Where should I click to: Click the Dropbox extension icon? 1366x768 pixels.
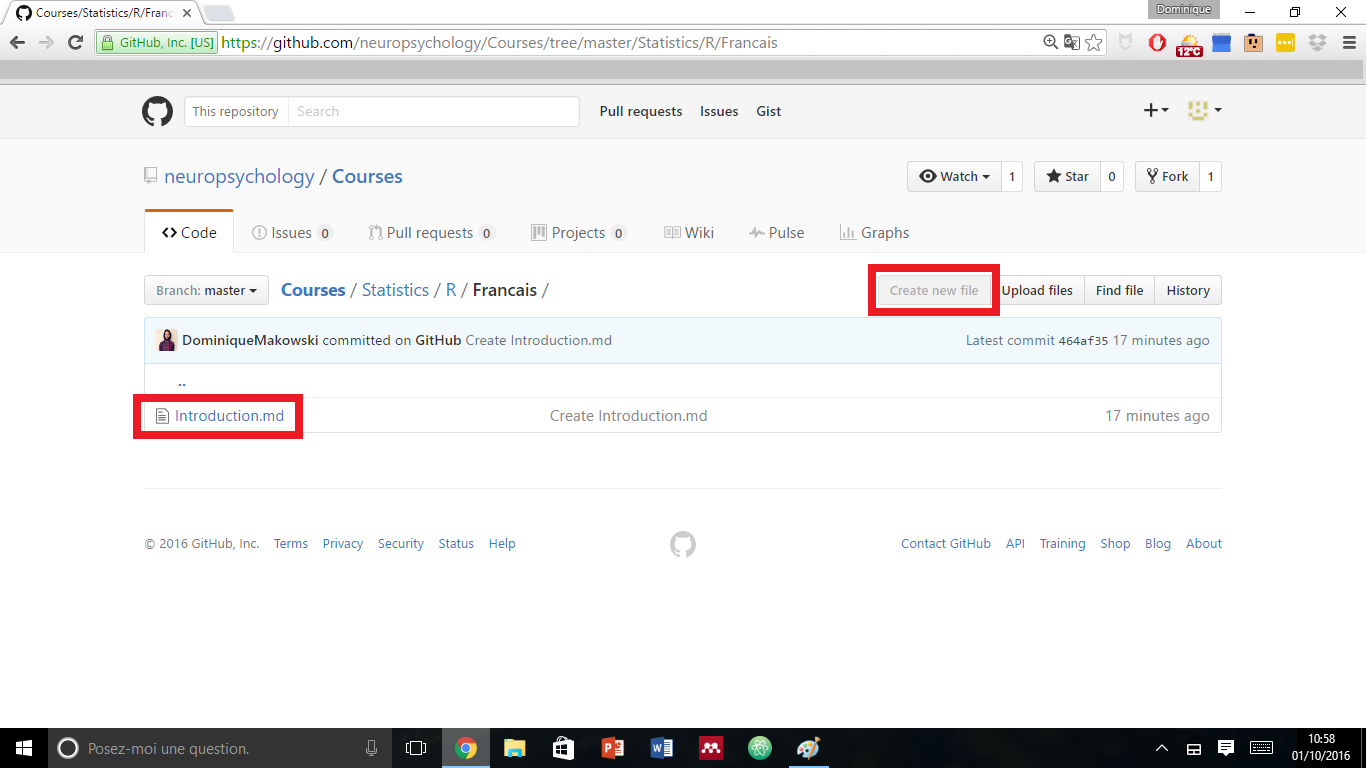1317,43
